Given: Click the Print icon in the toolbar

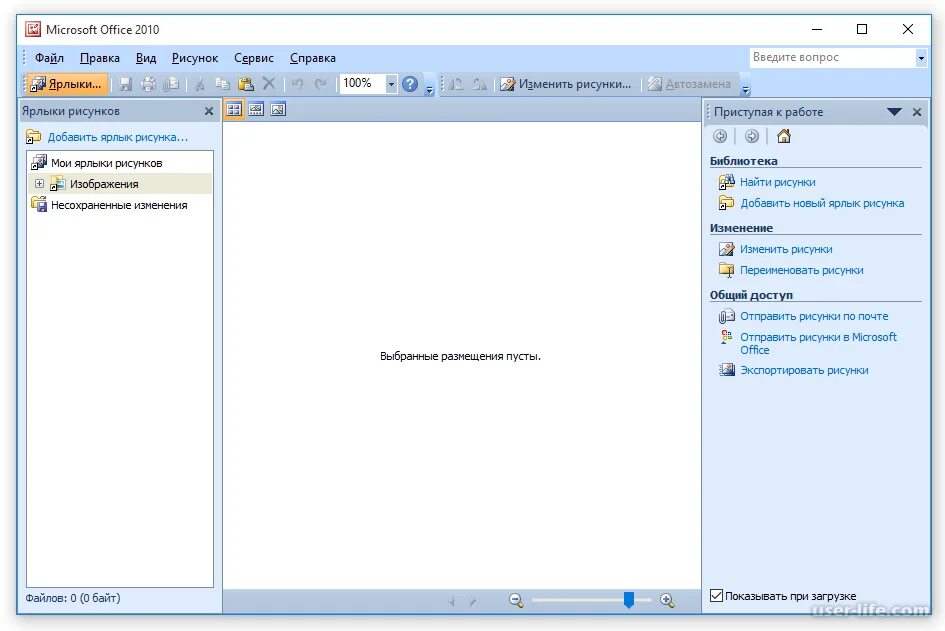Looking at the screenshot, I should pyautogui.click(x=148, y=84).
